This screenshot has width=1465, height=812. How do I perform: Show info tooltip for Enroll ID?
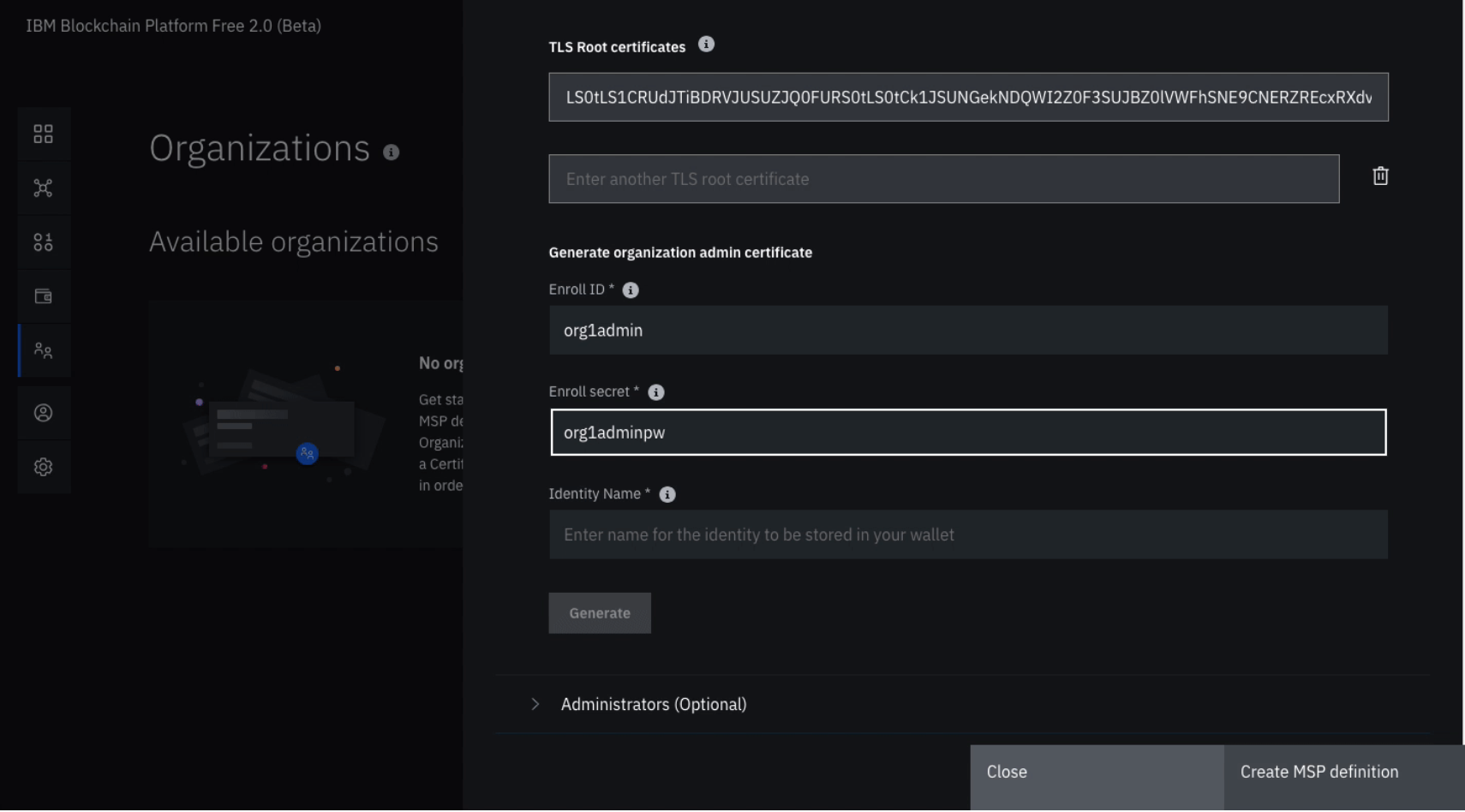(x=631, y=290)
